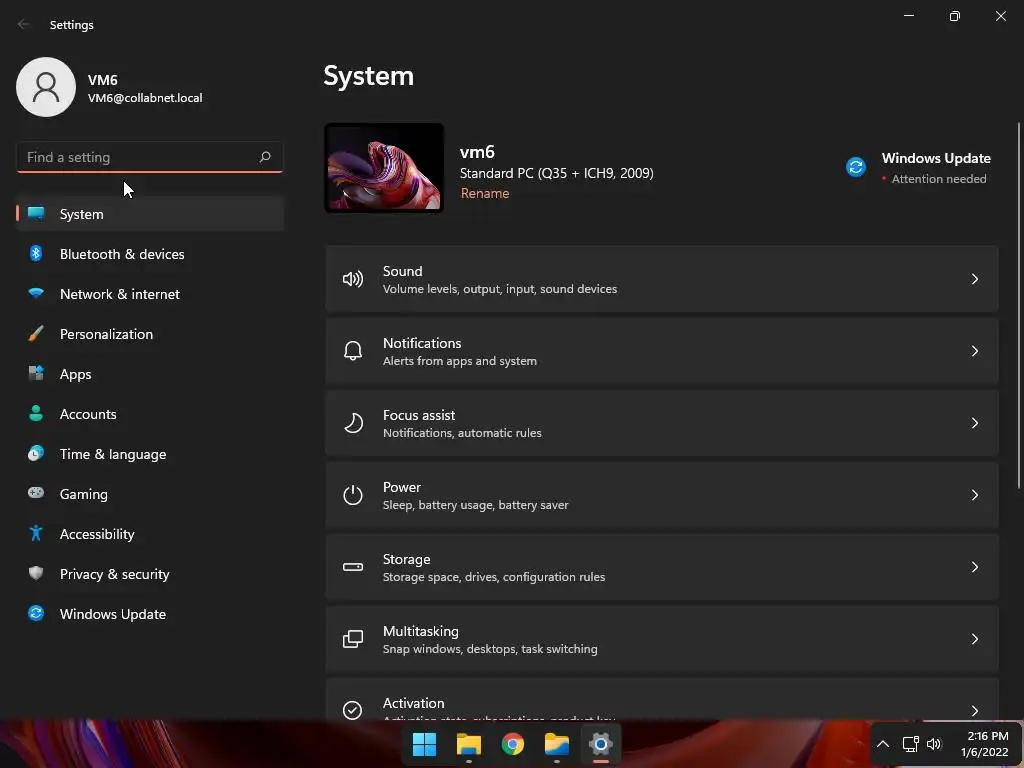Expand the Multitasking settings chevron
Screen dimensions: 1024x768
click(x=974, y=638)
